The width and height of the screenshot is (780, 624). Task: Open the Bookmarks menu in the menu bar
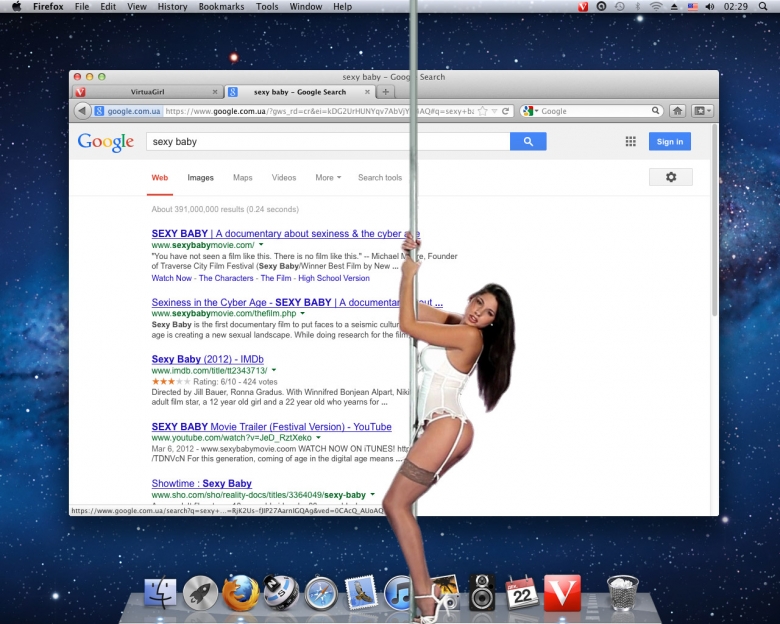tap(220, 7)
